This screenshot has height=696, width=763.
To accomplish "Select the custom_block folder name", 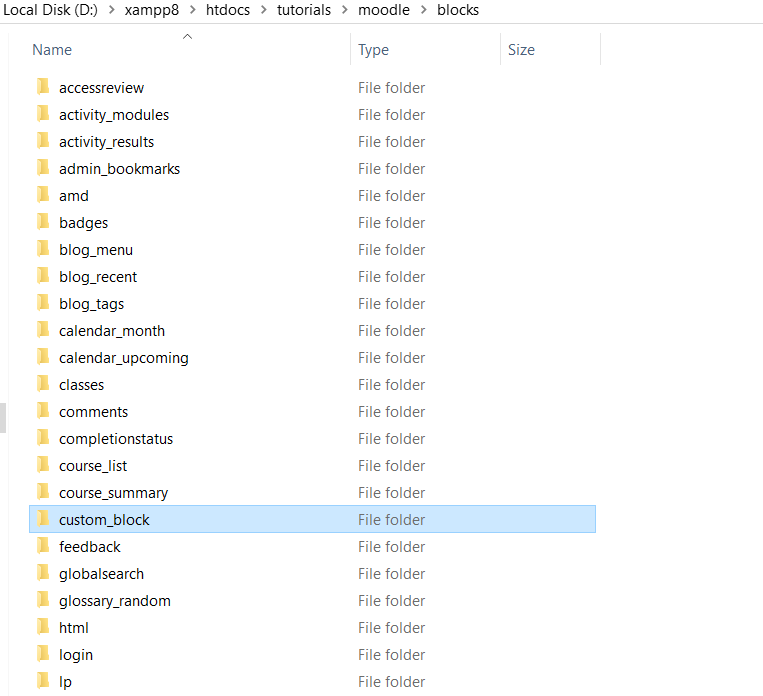I will [x=105, y=520].
